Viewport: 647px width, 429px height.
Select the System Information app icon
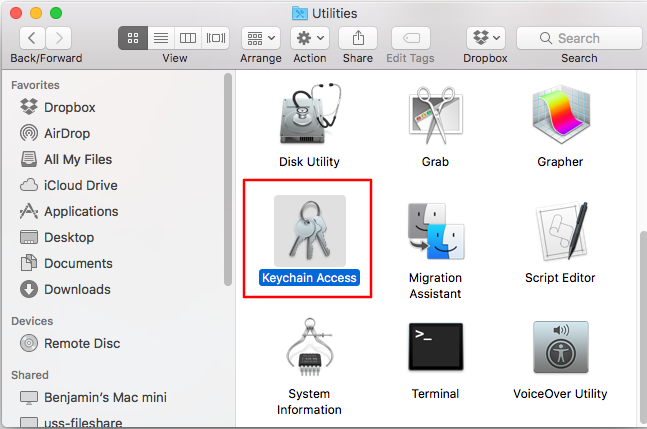(310, 347)
